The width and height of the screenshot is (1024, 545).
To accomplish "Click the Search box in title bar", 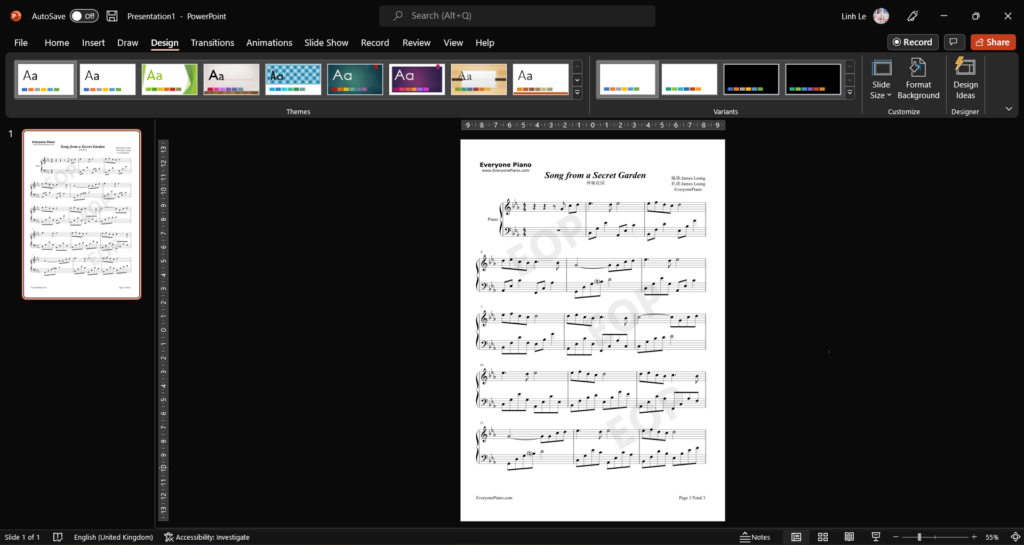I will (x=517, y=16).
